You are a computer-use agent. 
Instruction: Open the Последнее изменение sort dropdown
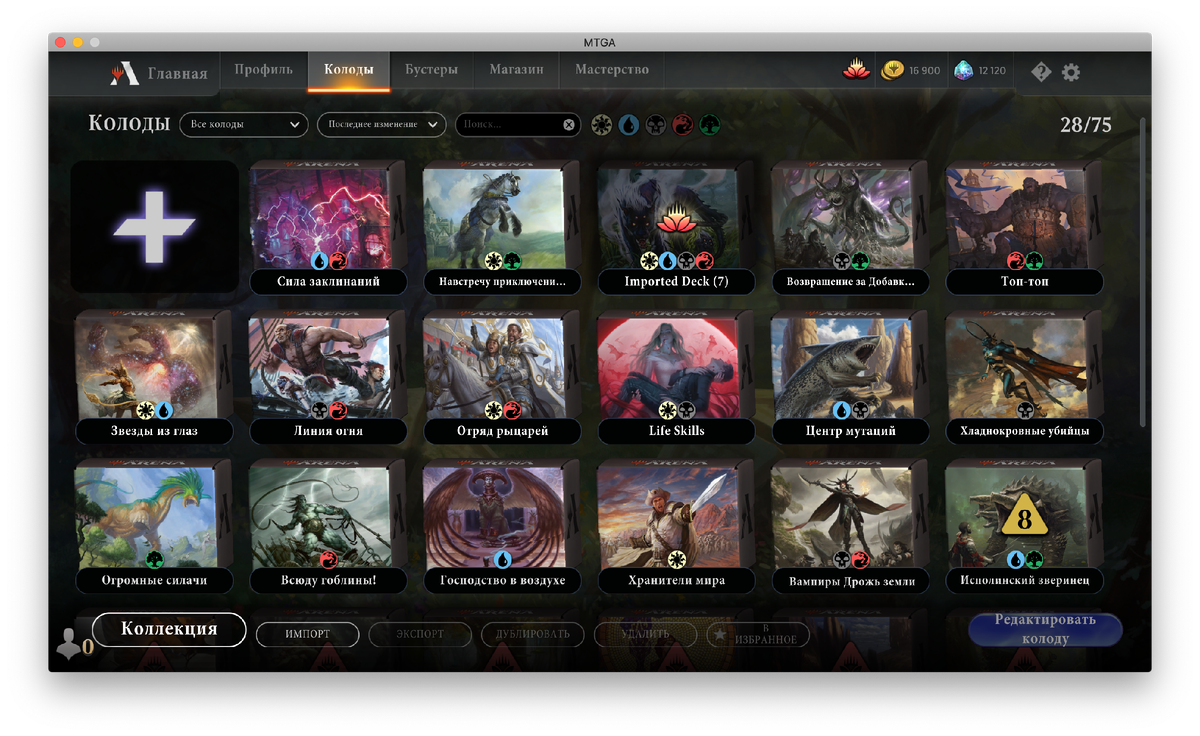pos(381,125)
